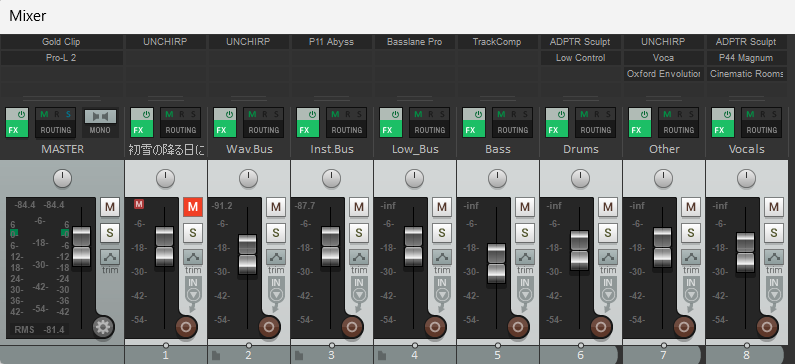
Task: Bypass FX power on Inst.Bus track
Action: tap(313, 115)
